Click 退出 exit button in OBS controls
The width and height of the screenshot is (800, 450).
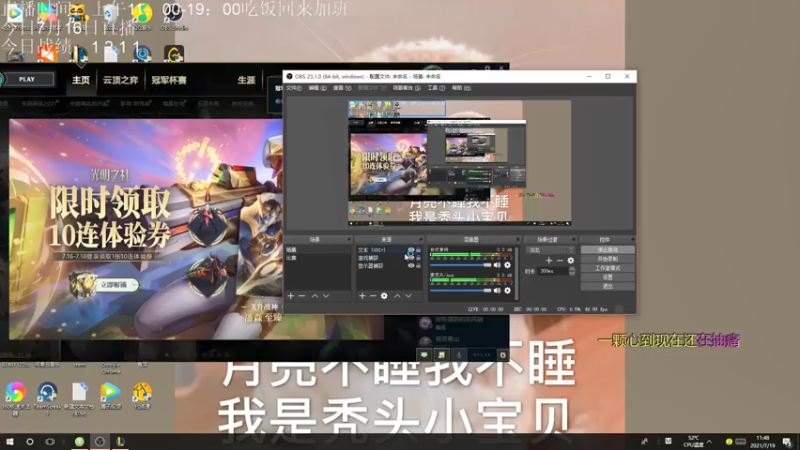(607, 287)
